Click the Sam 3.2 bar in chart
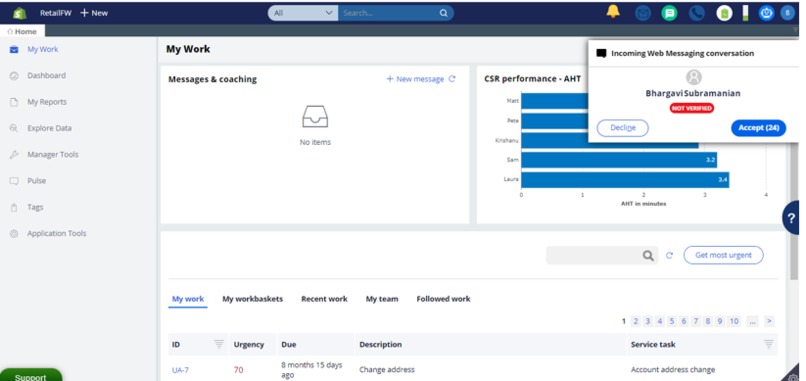 (x=619, y=160)
